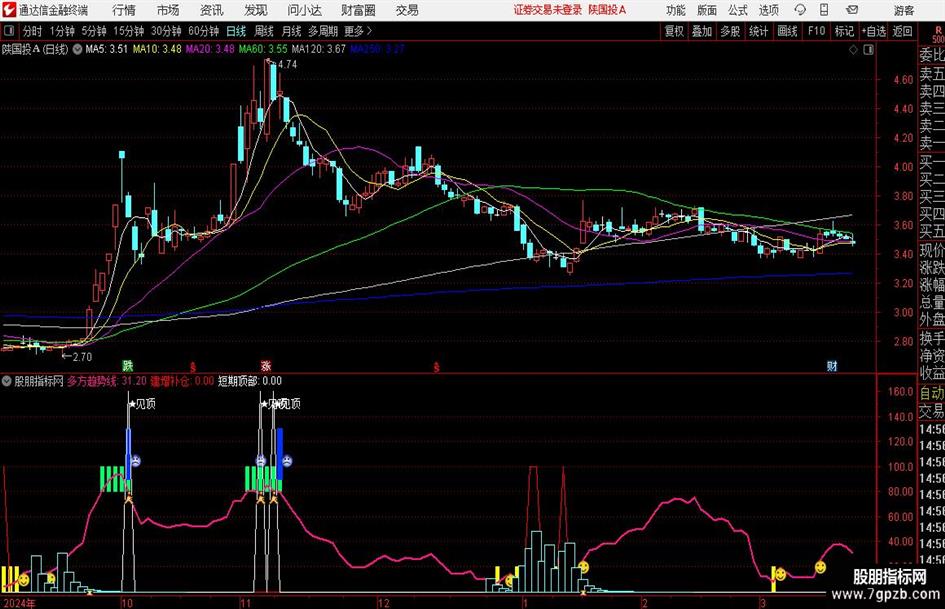
Task: Click the rightmost smiley face in March
Action: [x=820, y=567]
